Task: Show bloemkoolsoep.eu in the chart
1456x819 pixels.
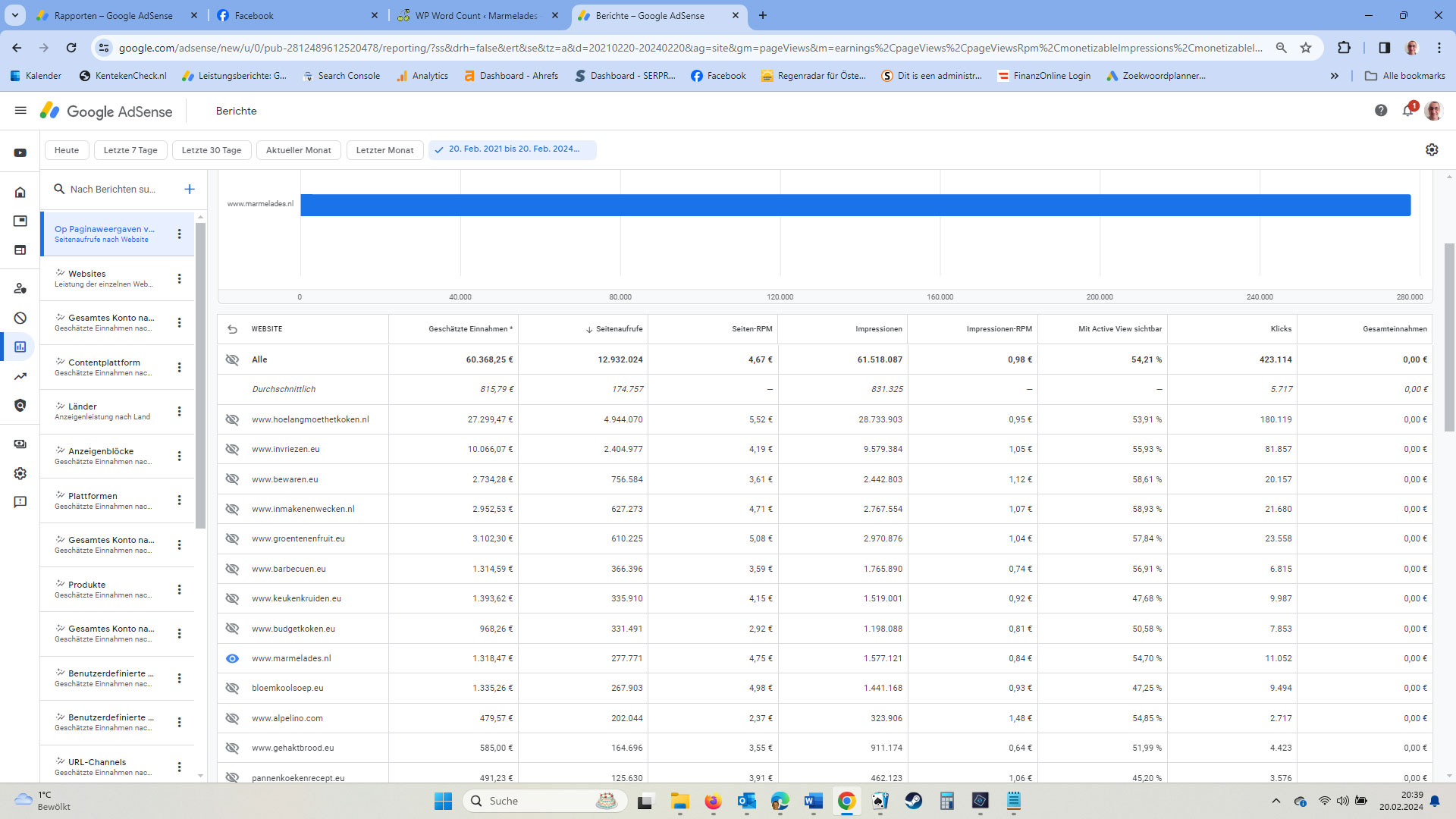Action: point(233,688)
